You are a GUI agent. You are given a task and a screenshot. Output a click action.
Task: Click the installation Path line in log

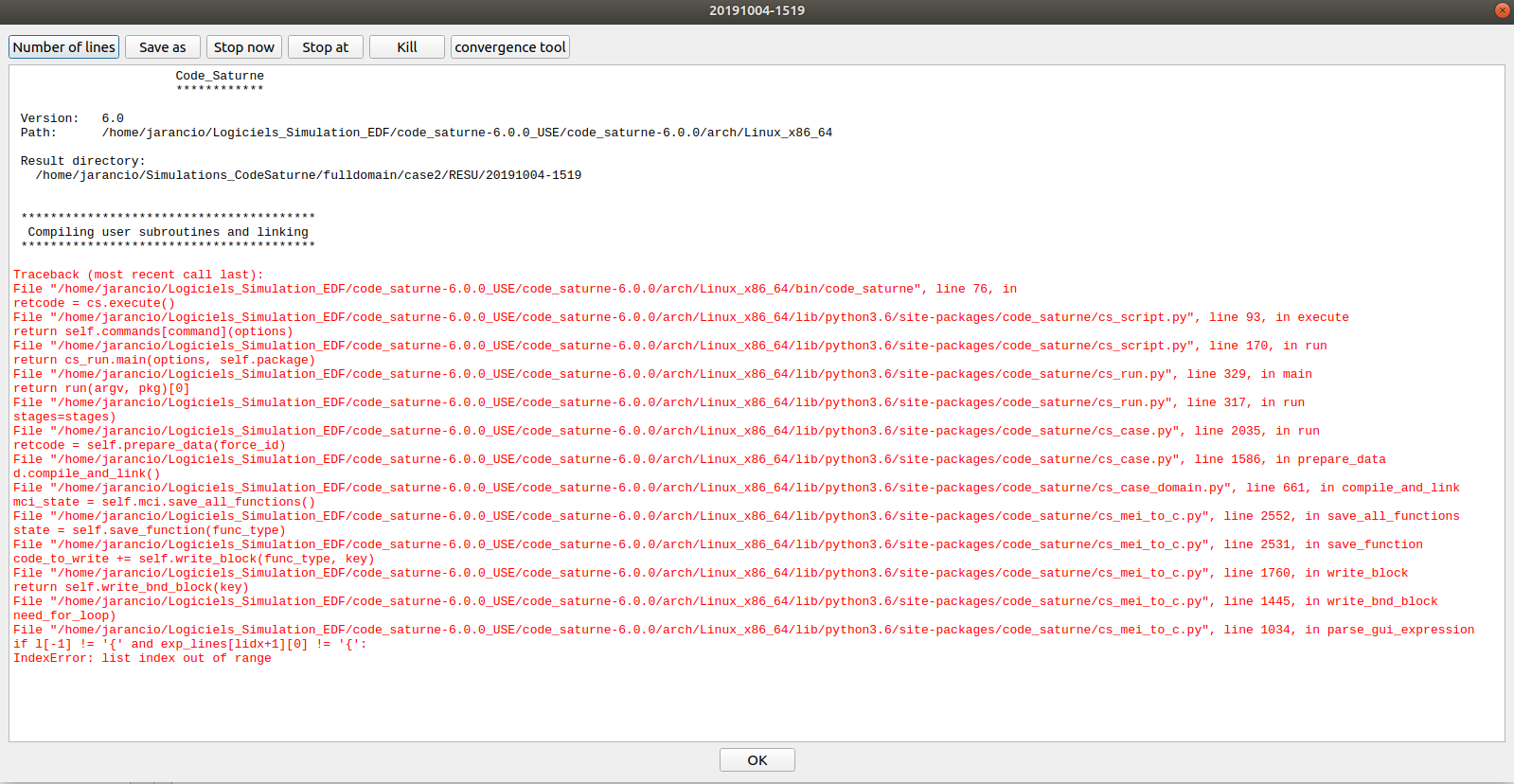coord(426,133)
